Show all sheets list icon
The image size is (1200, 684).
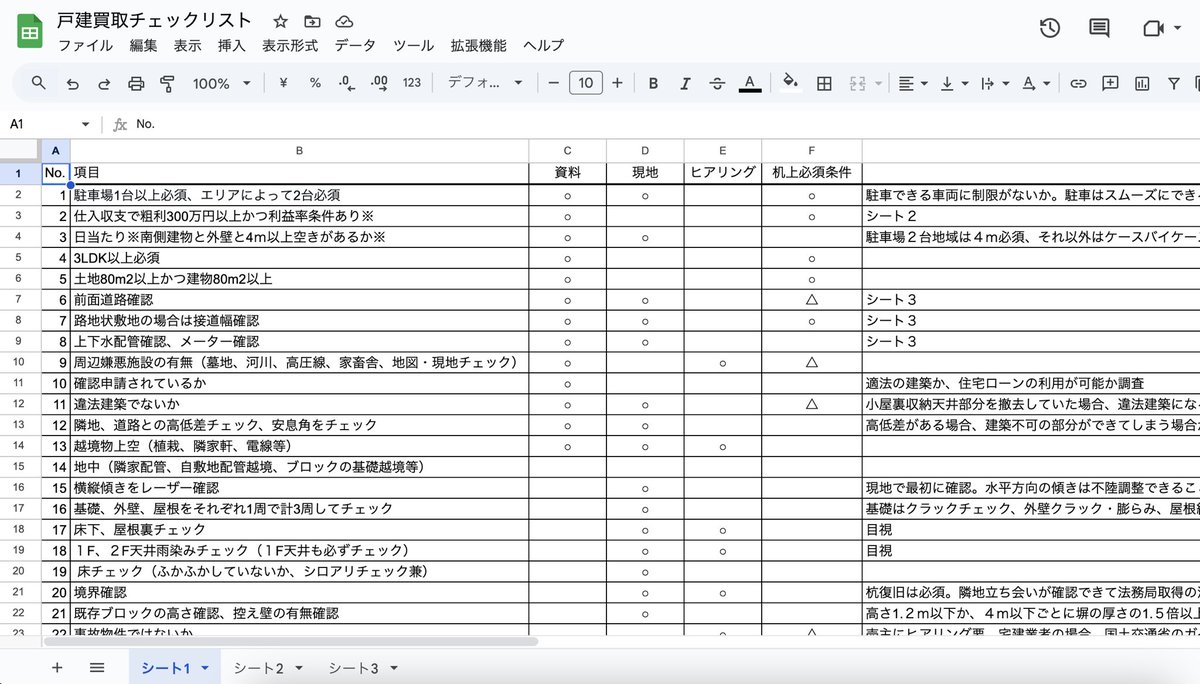point(97,667)
